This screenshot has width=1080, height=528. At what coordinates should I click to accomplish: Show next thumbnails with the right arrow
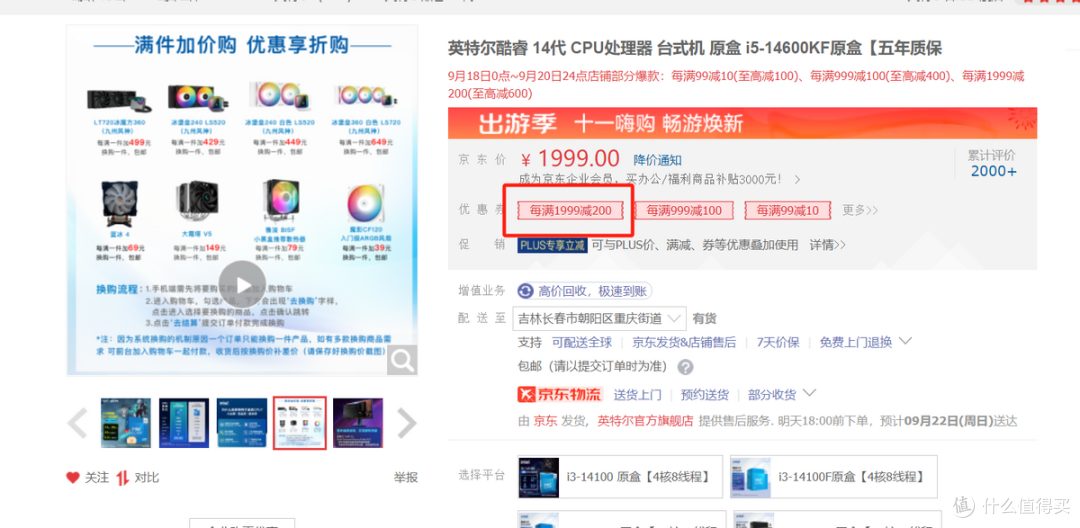406,423
